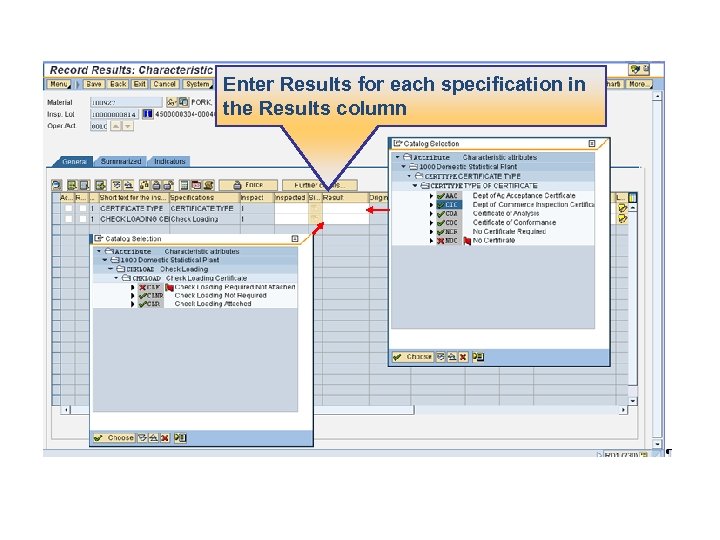Viewport: 720px width, 540px height.
Task: Click yellow note icon in CHECK LOADING row
Action: click(x=622, y=219)
